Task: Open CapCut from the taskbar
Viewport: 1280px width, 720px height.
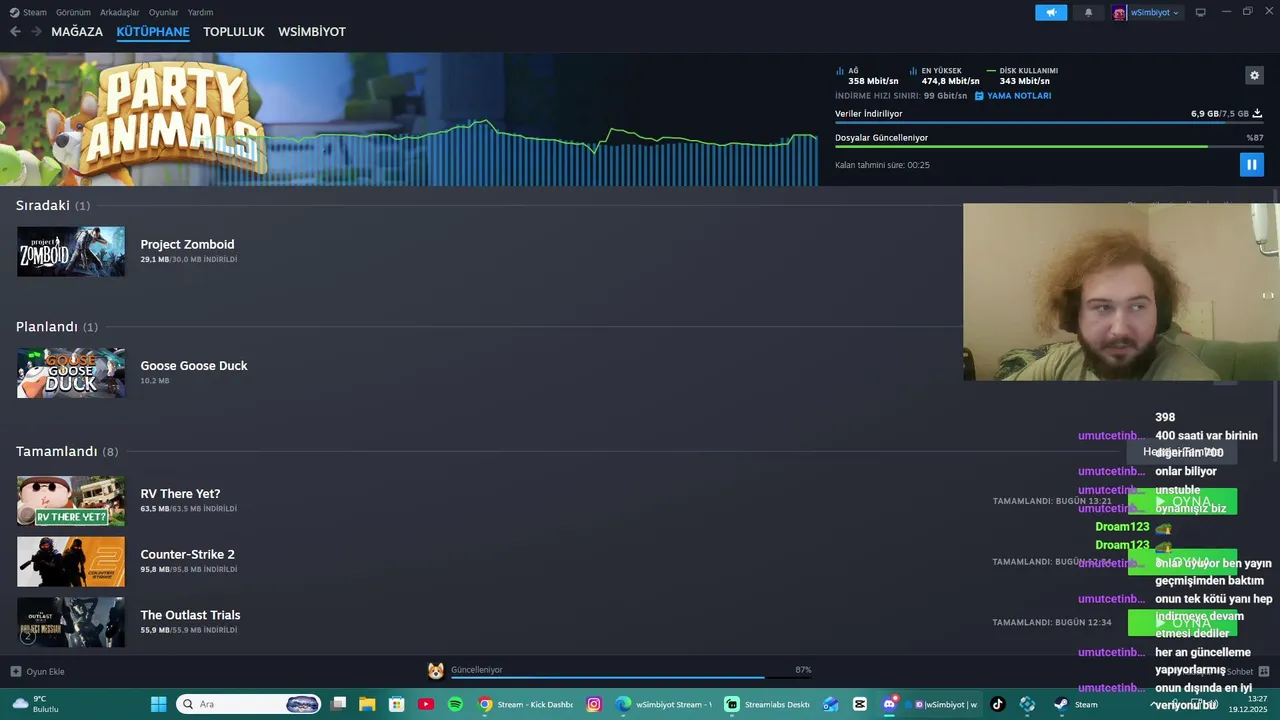Action: click(x=860, y=704)
